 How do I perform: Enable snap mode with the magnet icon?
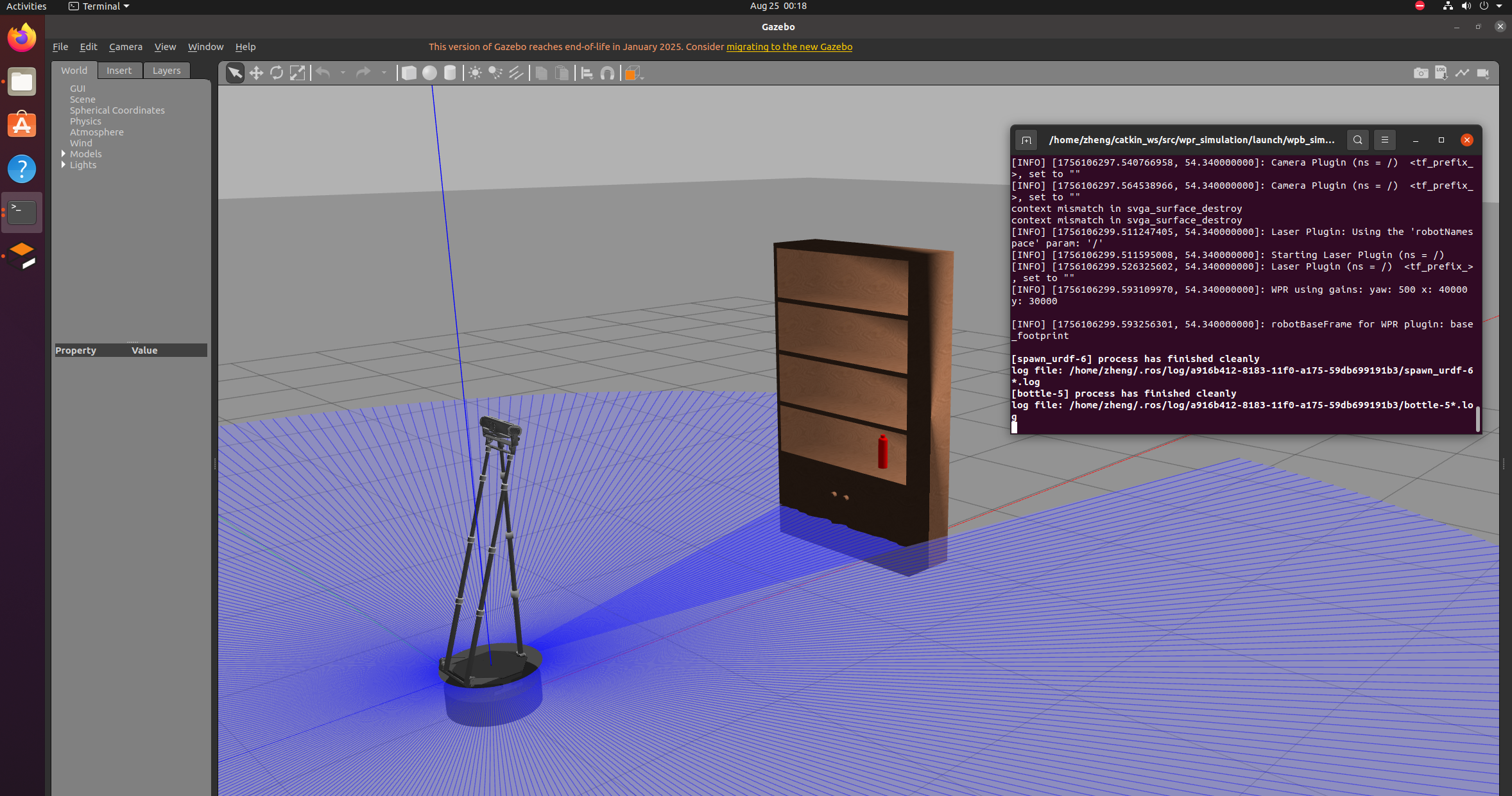click(607, 73)
